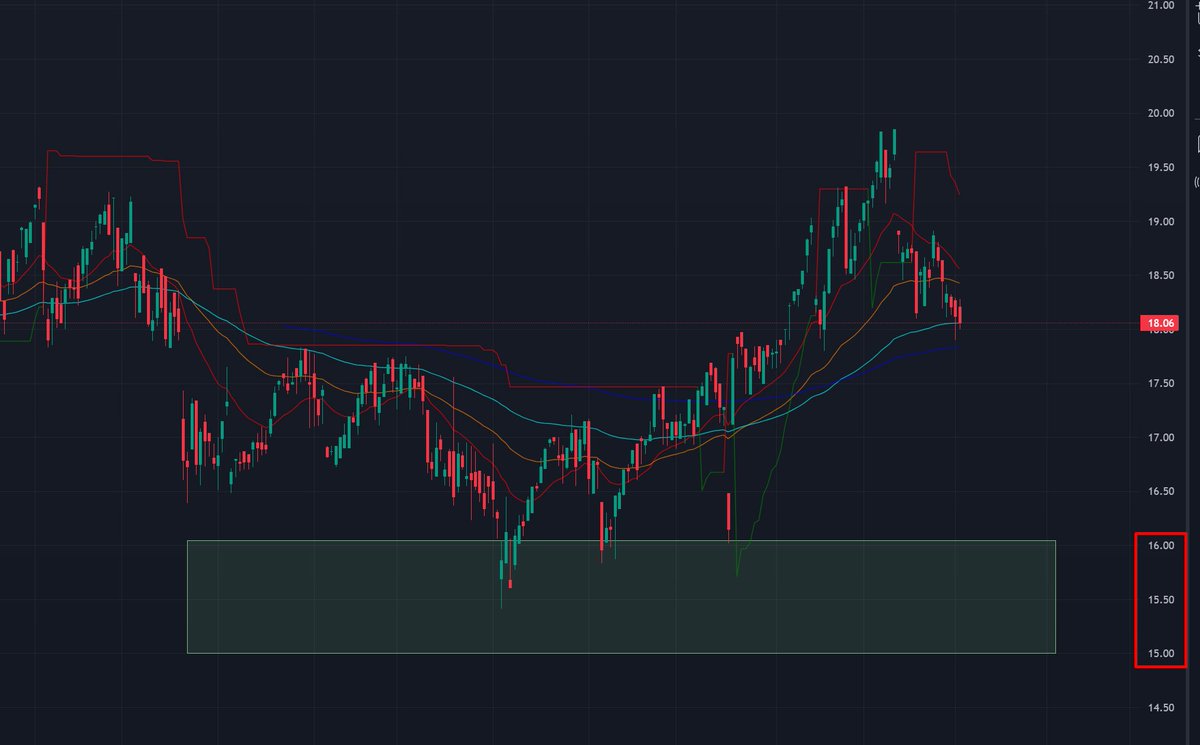Click the 21.00 price axis label
1200x745 pixels.
(1160, 6)
